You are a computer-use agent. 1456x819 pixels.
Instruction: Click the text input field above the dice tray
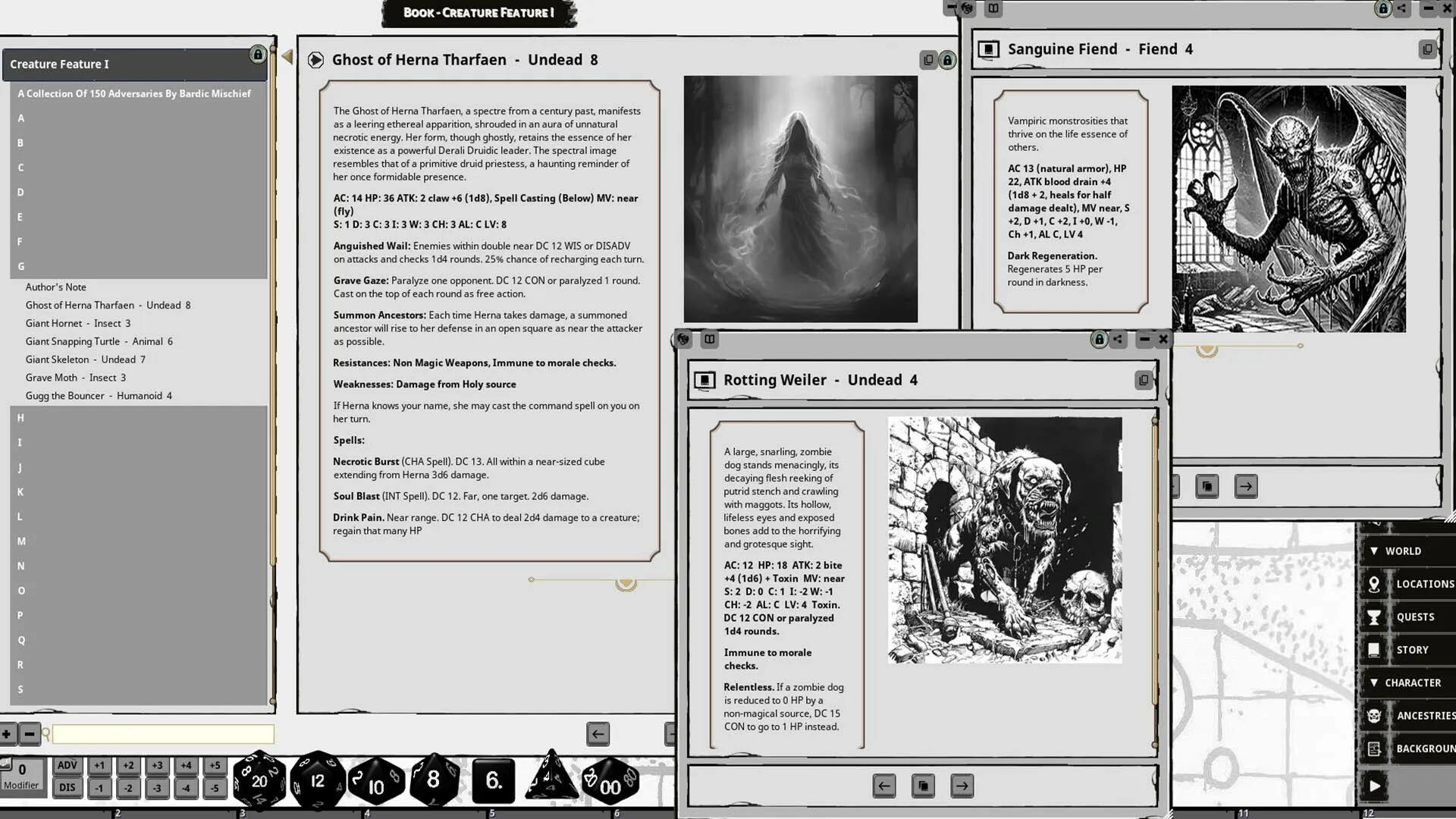point(162,733)
